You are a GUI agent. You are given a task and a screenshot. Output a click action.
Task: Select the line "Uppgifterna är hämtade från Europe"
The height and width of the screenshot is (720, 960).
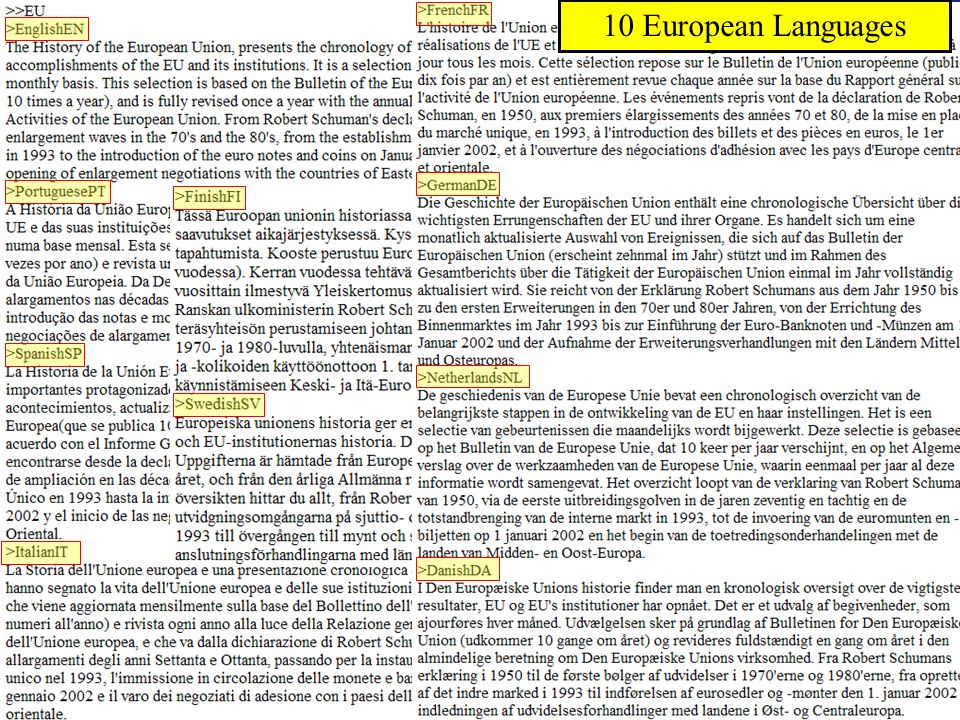pos(293,460)
